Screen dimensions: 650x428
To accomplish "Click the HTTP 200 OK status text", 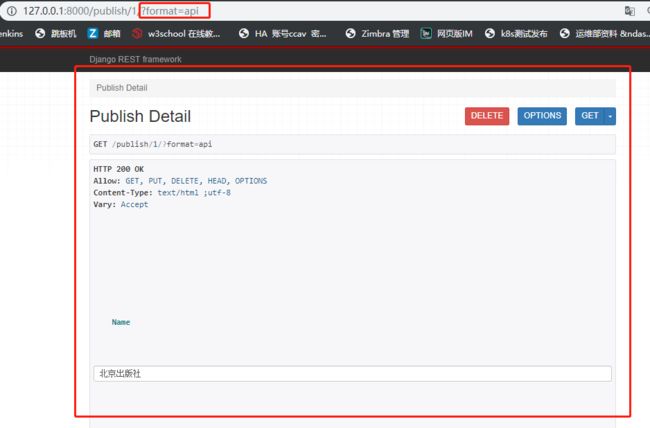I will [x=119, y=169].
